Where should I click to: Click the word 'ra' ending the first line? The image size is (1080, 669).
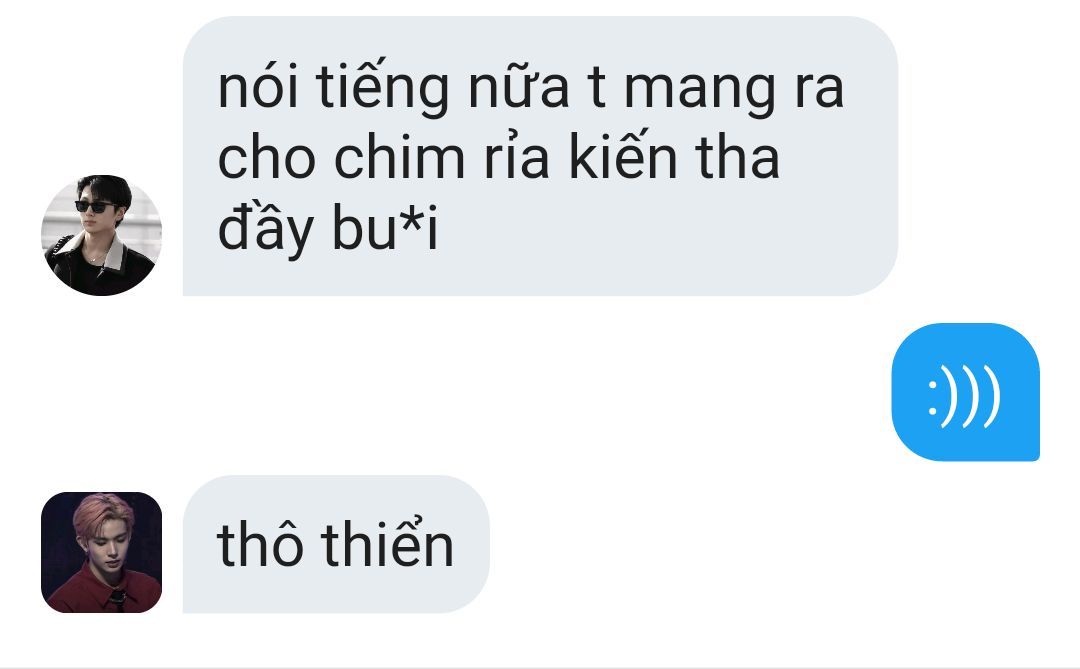(x=819, y=90)
